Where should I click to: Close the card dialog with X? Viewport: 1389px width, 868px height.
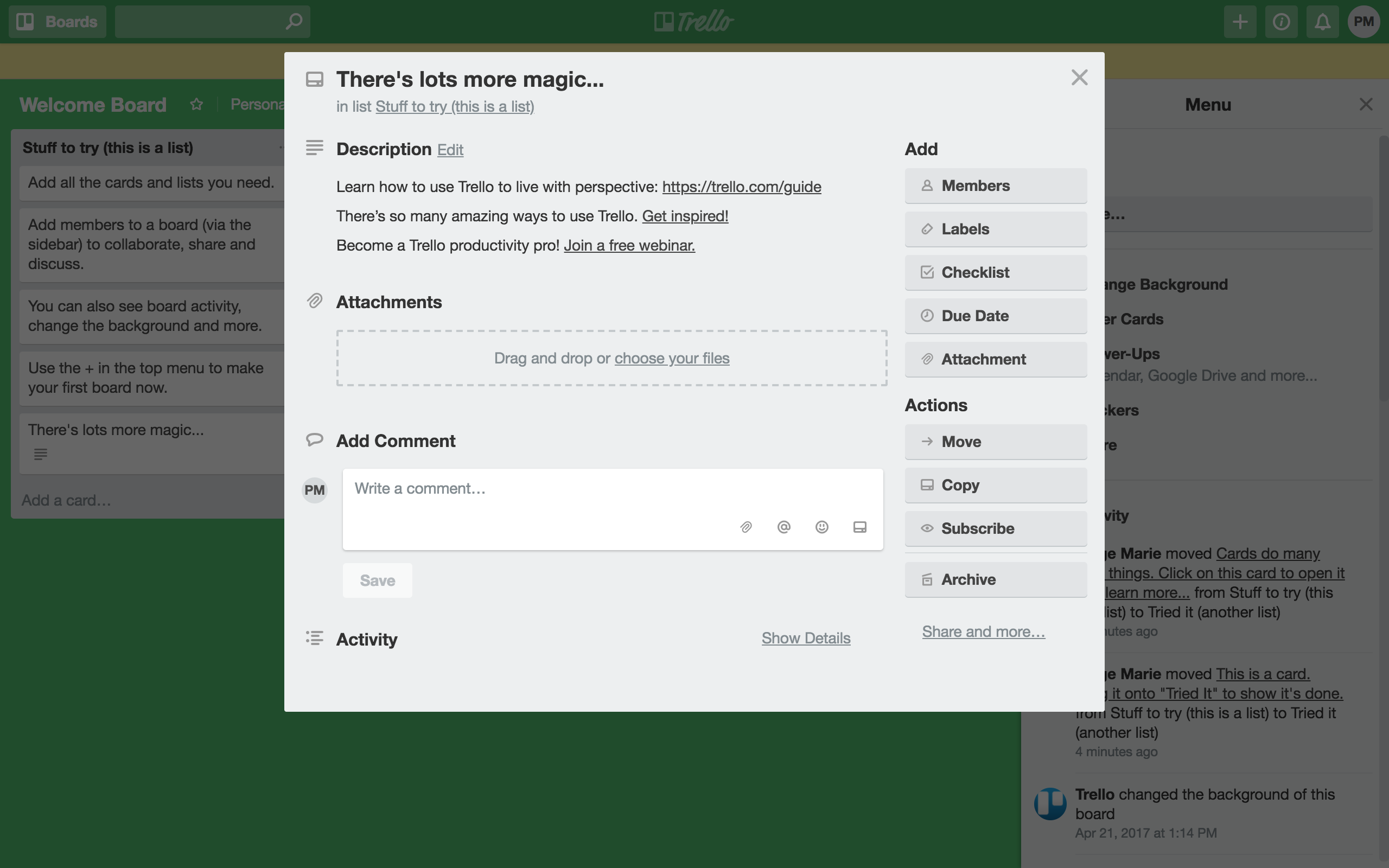coord(1079,78)
